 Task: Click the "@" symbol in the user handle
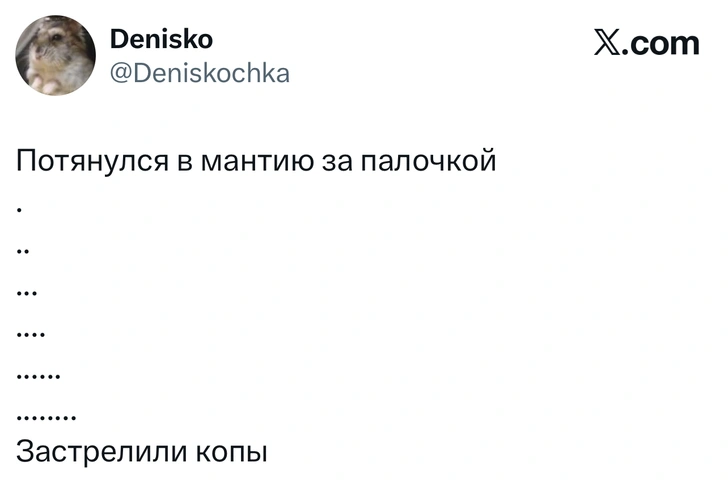[118, 73]
